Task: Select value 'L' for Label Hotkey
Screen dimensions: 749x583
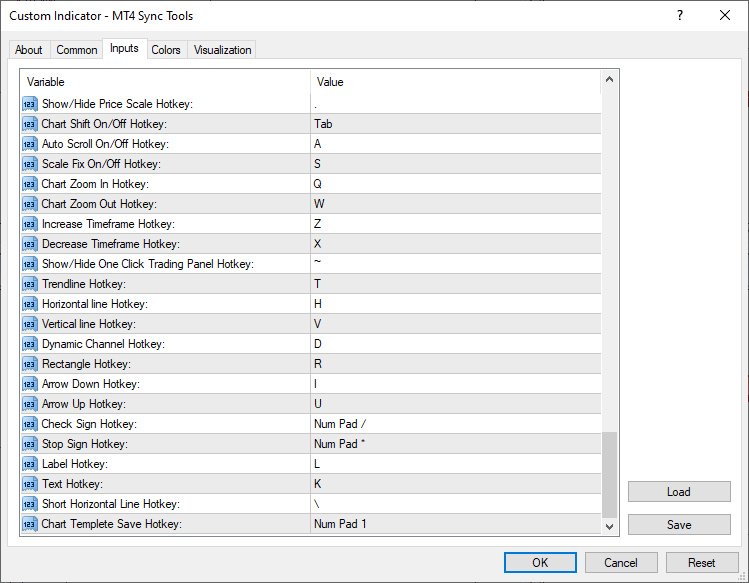Action: click(x=317, y=464)
